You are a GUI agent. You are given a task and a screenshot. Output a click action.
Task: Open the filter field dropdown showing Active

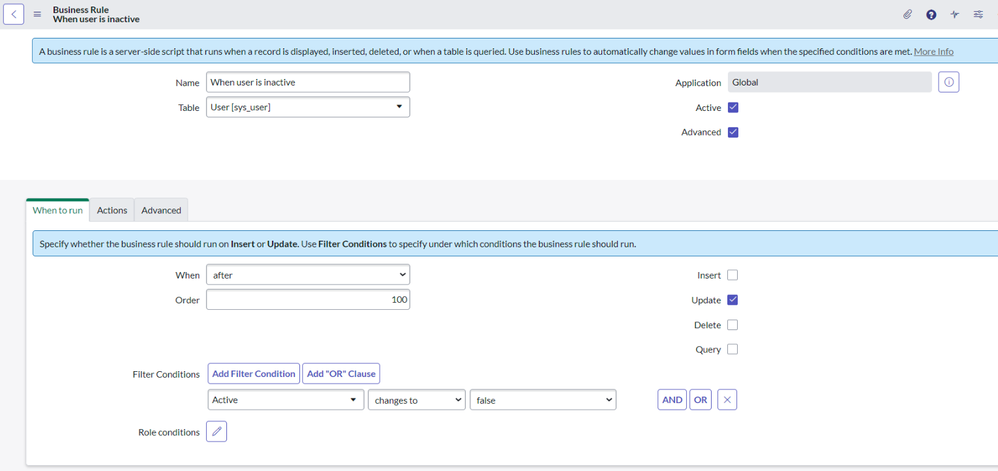tap(286, 400)
